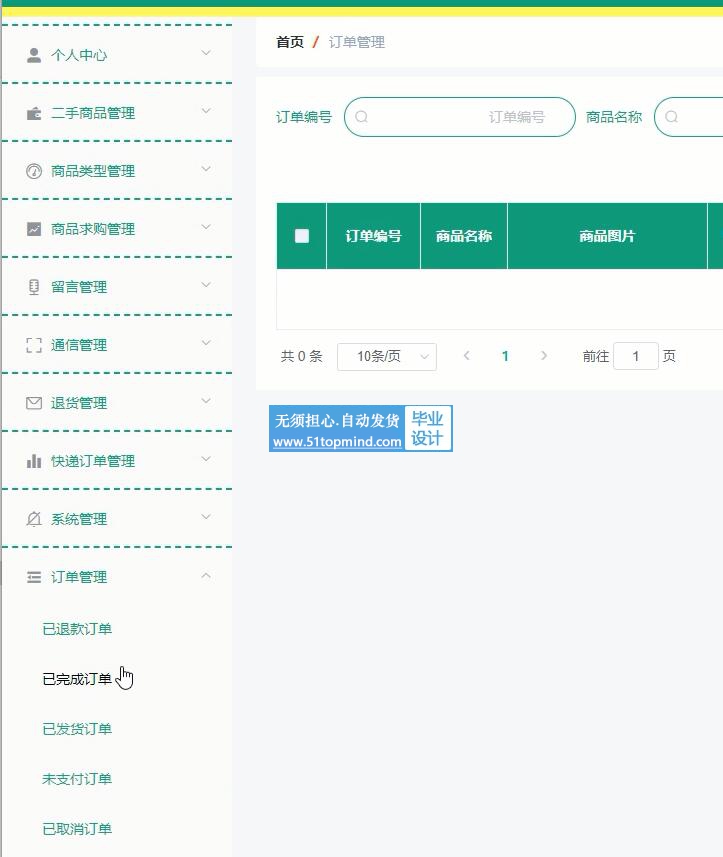Expand the 系统管理 chevron
Screen dimensions: 723x857
[x=206, y=516]
